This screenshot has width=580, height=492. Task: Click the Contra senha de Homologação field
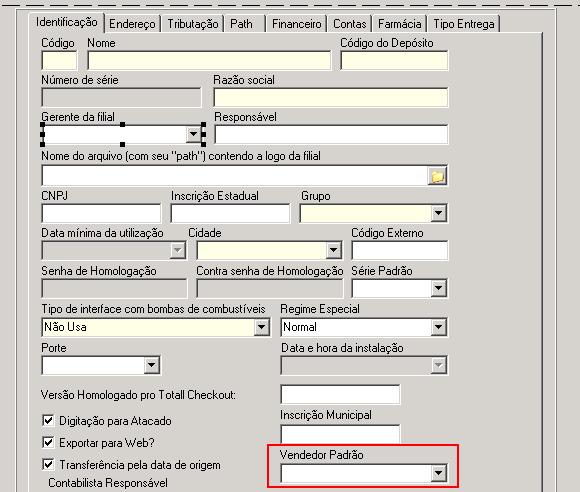[270, 288]
